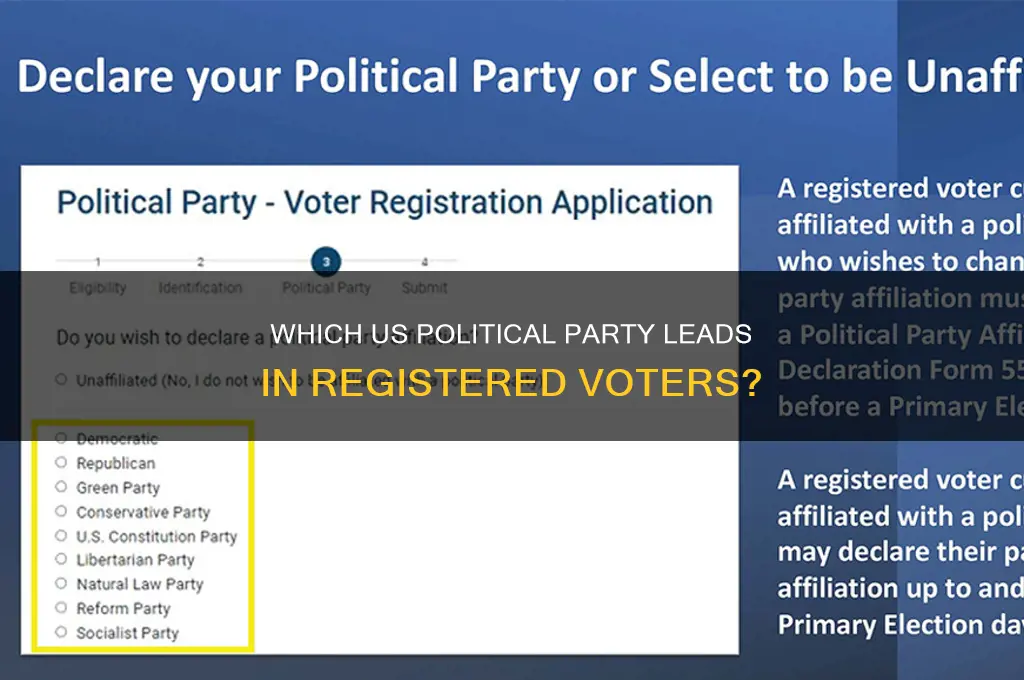This screenshot has height=680, width=1024.
Task: Select the Republican party radio button
Action: point(61,463)
